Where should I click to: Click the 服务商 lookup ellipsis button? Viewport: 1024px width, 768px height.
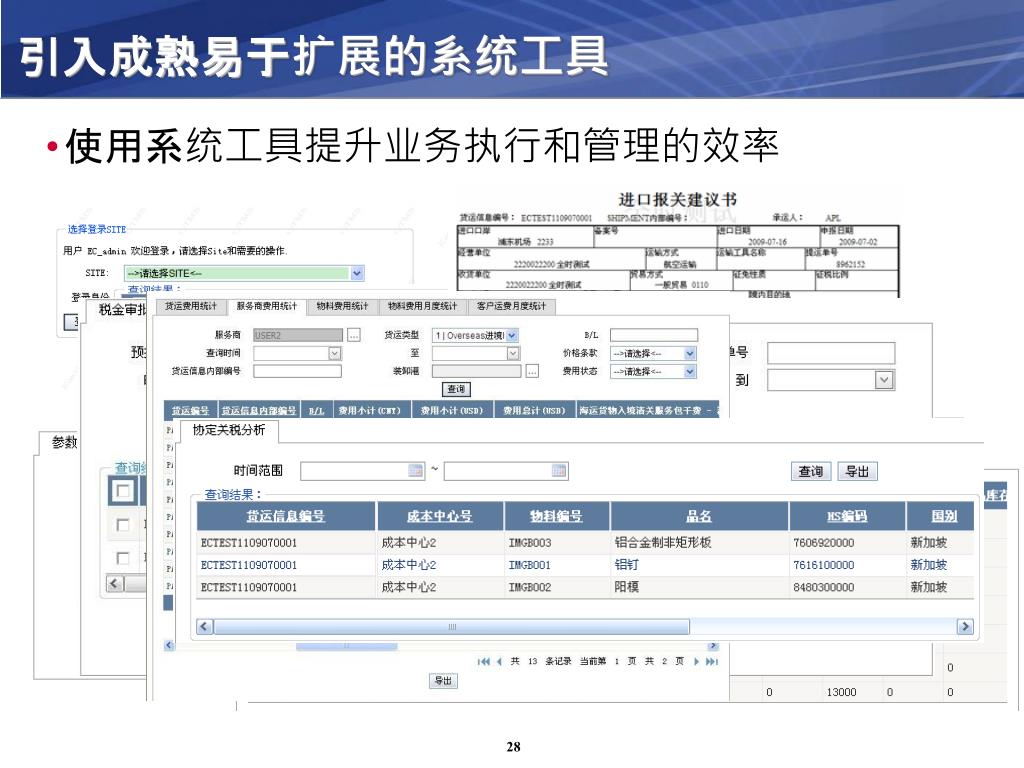(x=353, y=336)
